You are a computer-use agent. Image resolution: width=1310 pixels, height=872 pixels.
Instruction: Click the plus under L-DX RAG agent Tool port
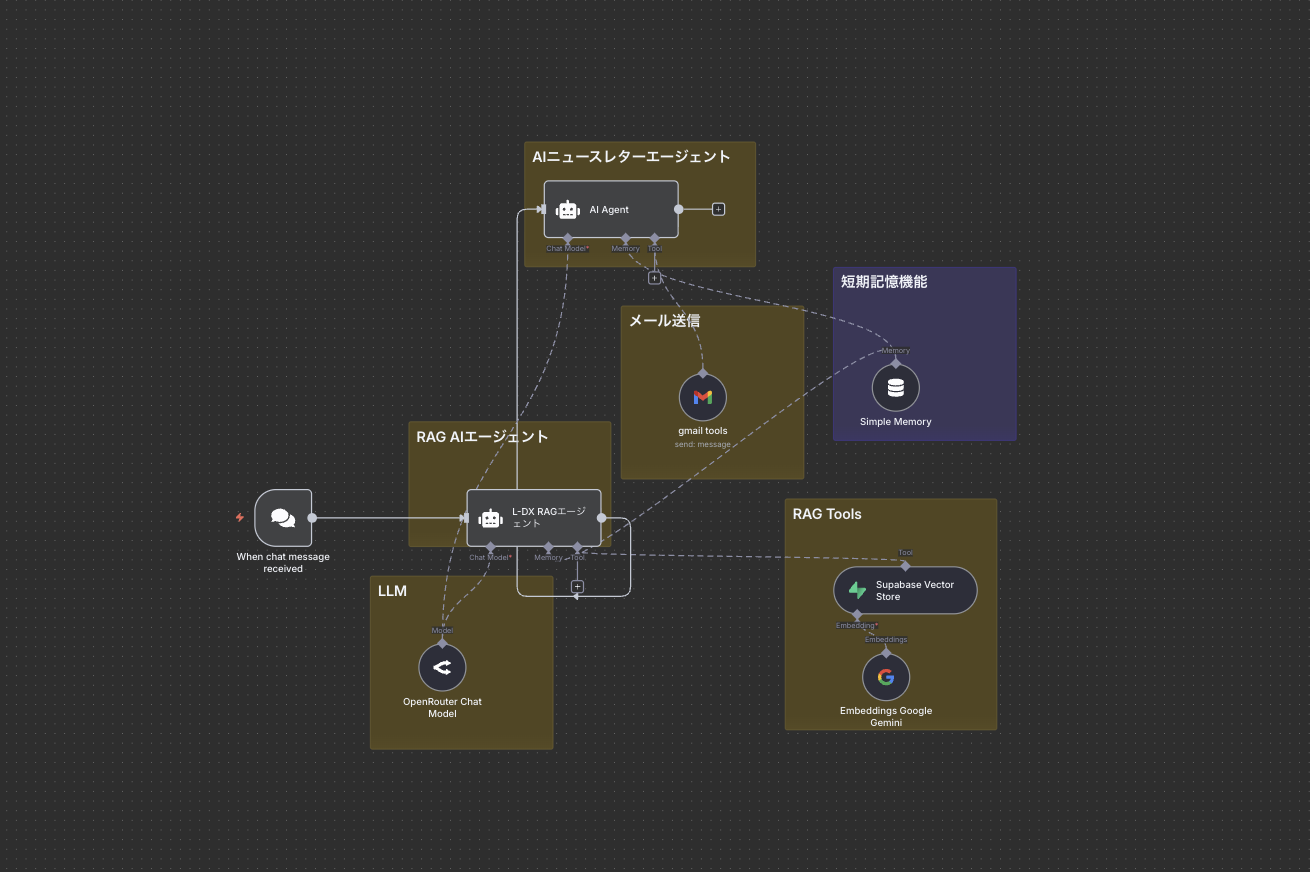pyautogui.click(x=577, y=587)
